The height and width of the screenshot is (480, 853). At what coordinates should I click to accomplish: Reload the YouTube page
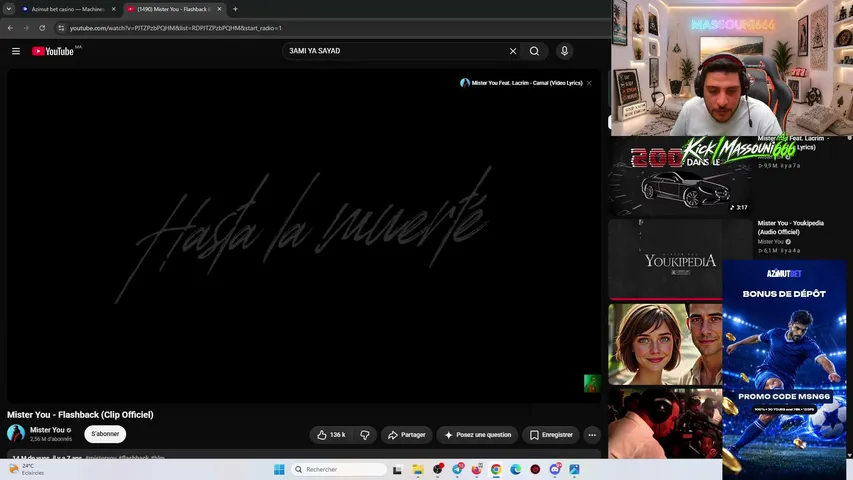(42, 28)
